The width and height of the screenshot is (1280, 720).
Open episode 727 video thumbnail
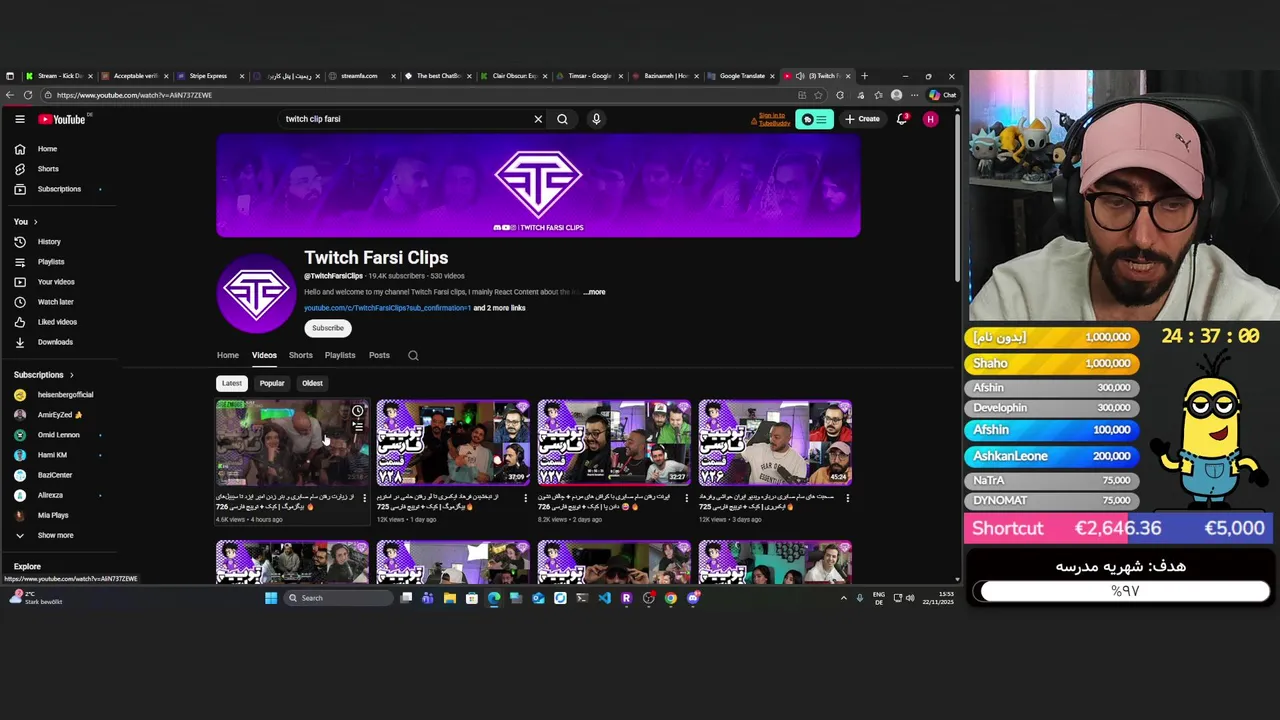coord(614,443)
